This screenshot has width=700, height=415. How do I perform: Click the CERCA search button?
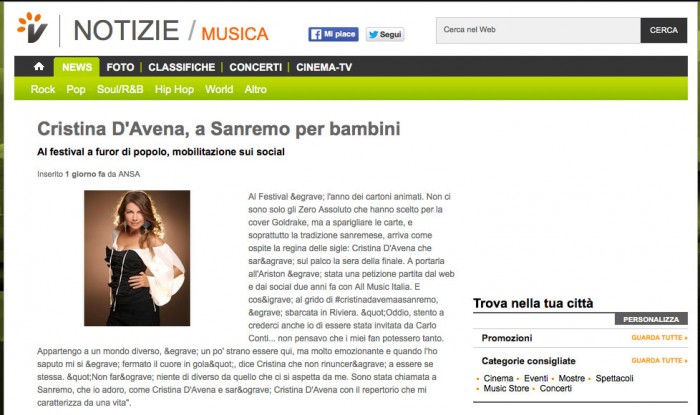tap(663, 30)
